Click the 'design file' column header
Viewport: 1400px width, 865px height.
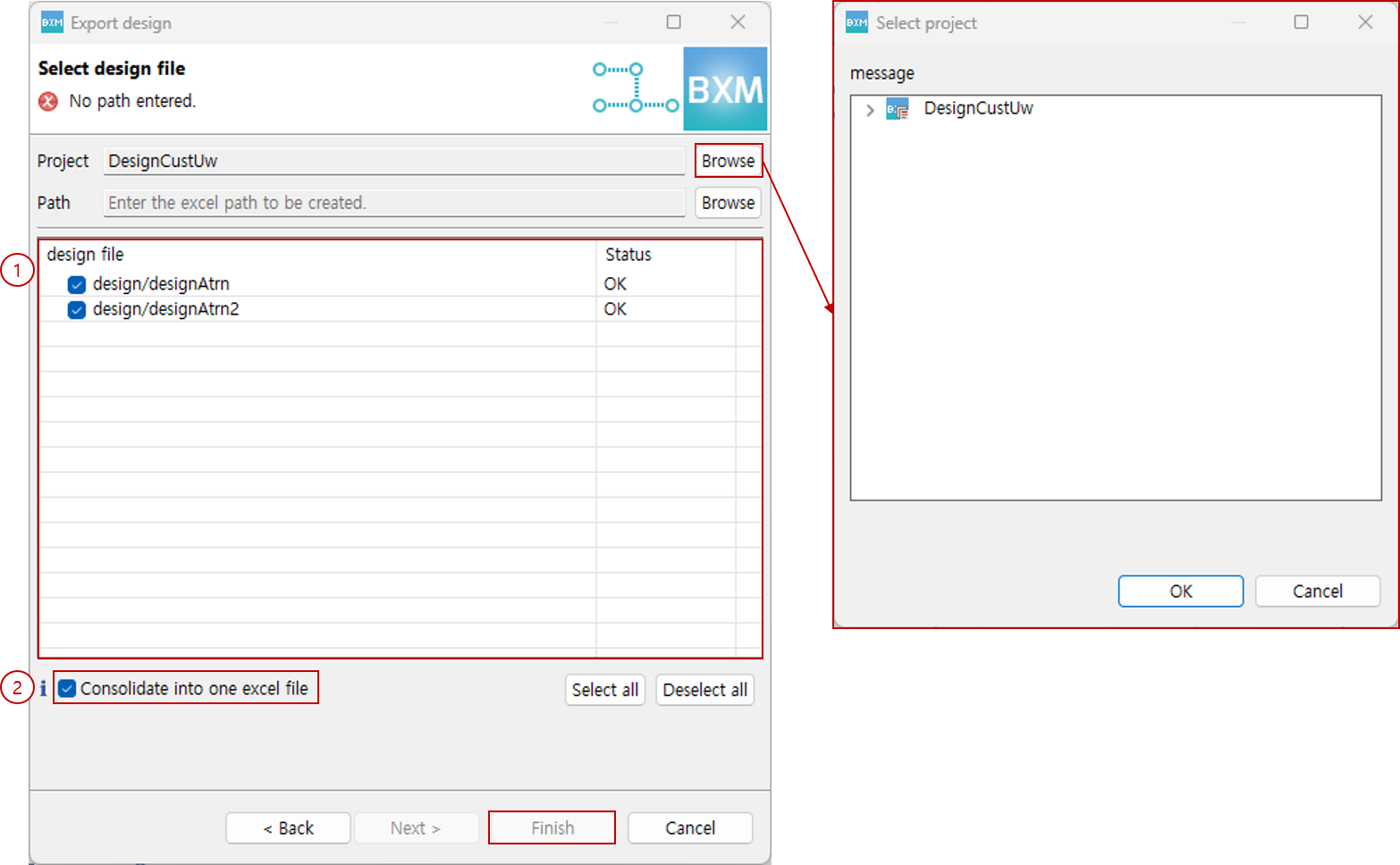click(85, 255)
